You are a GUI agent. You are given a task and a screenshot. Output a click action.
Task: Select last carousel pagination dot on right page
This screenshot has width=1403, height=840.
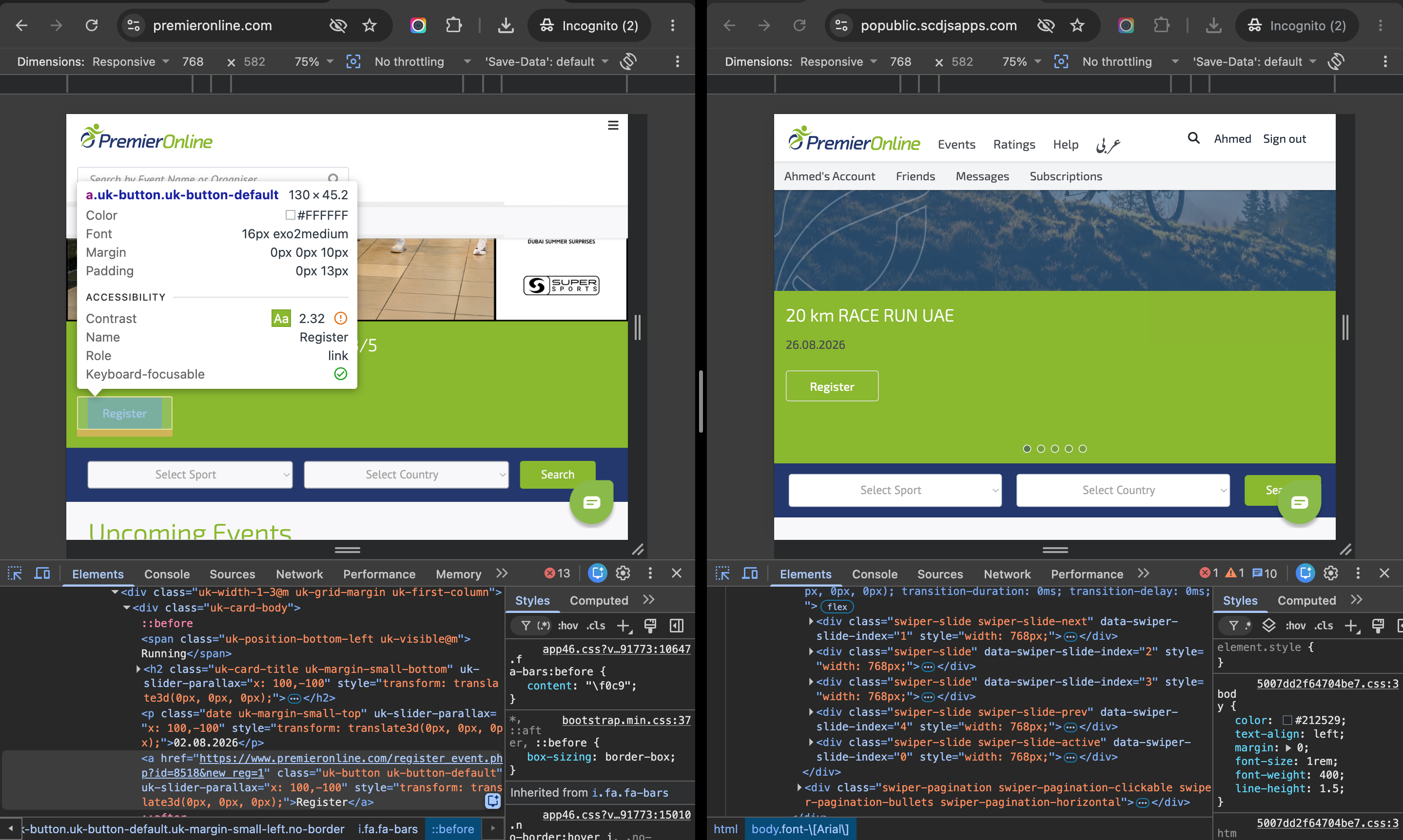point(1083,449)
